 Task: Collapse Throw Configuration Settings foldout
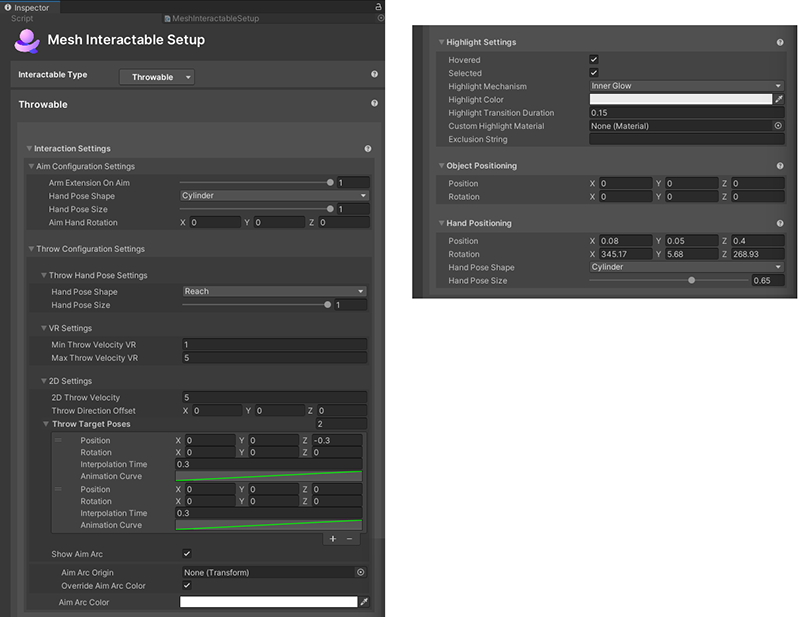click(x=32, y=249)
